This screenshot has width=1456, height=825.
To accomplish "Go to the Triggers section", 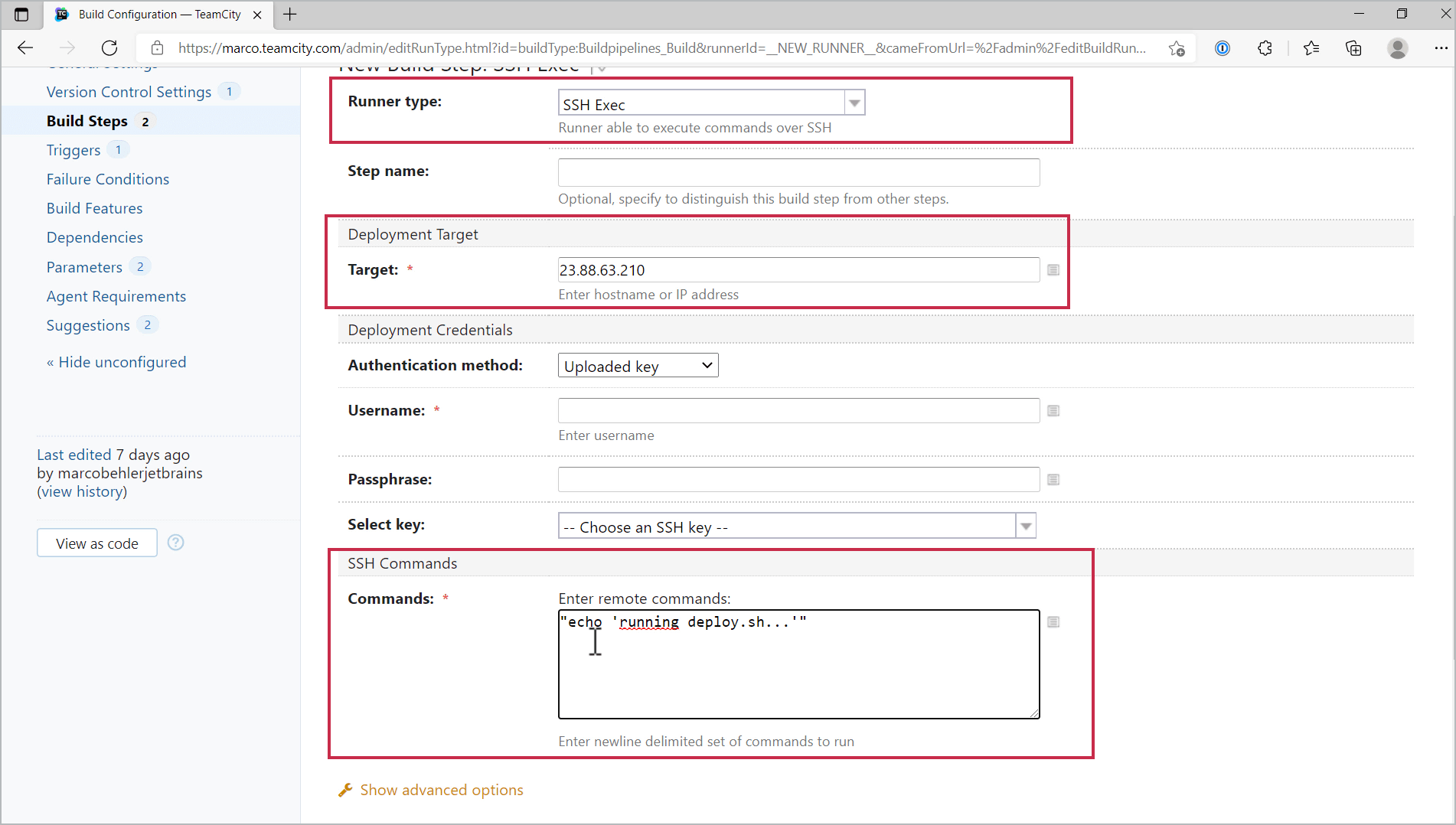I will pyautogui.click(x=73, y=150).
